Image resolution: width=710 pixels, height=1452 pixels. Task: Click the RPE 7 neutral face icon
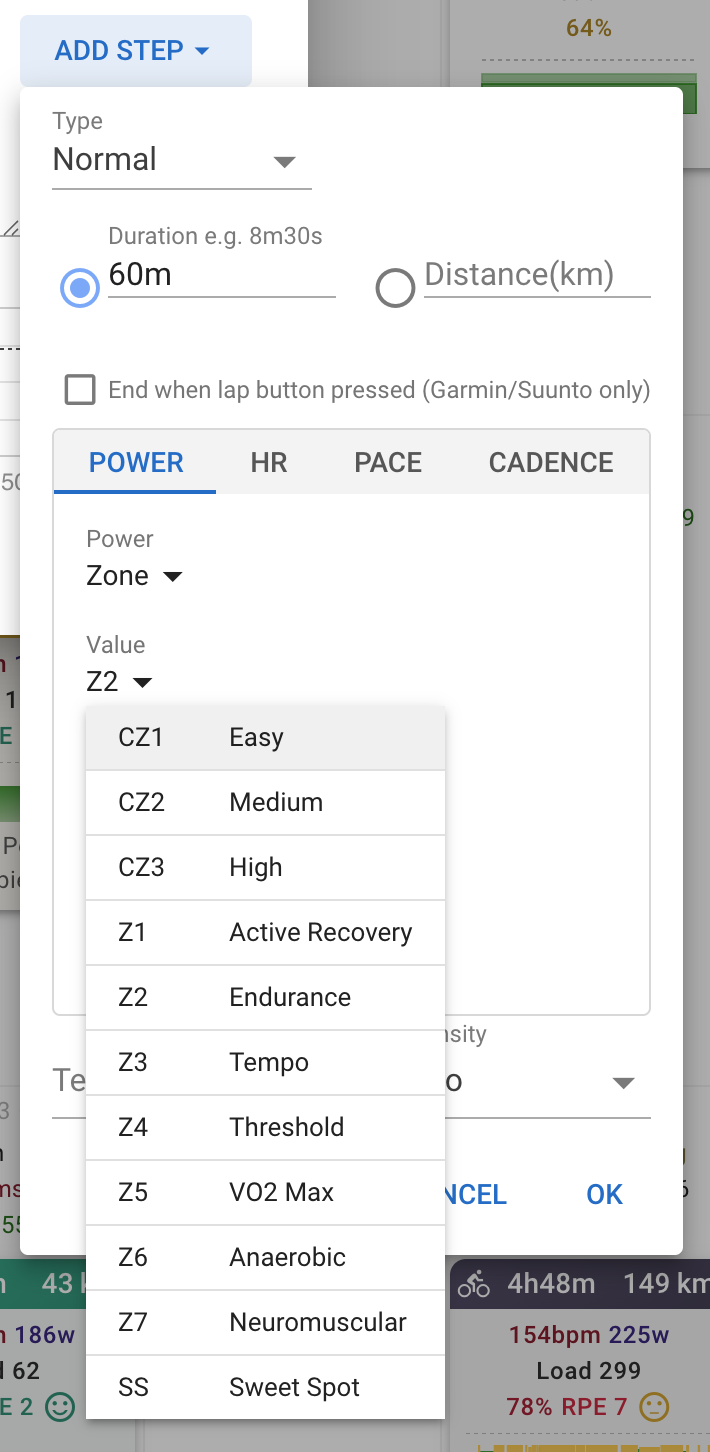point(654,1408)
